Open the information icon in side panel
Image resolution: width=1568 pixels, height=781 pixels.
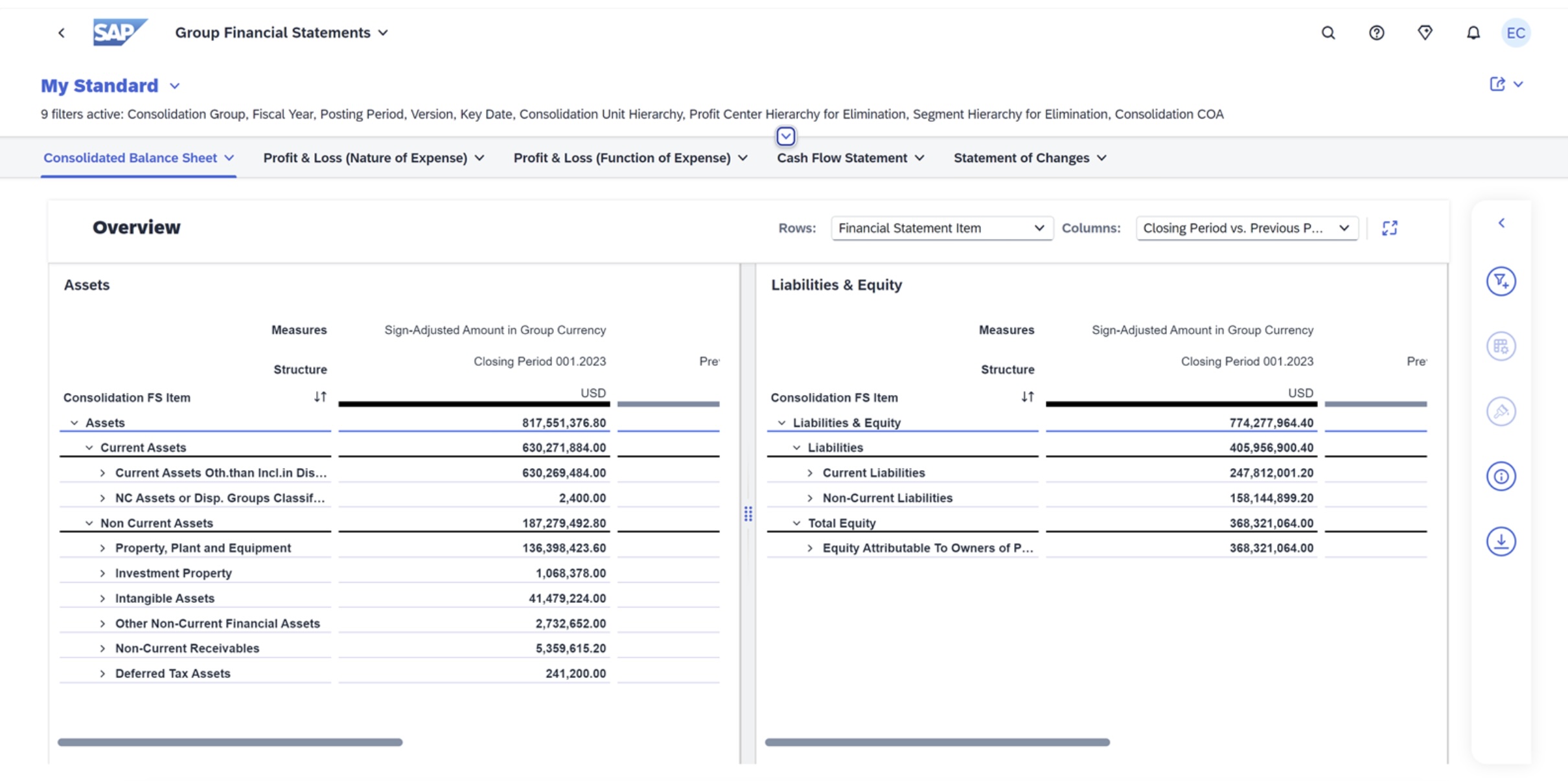[1501, 477]
